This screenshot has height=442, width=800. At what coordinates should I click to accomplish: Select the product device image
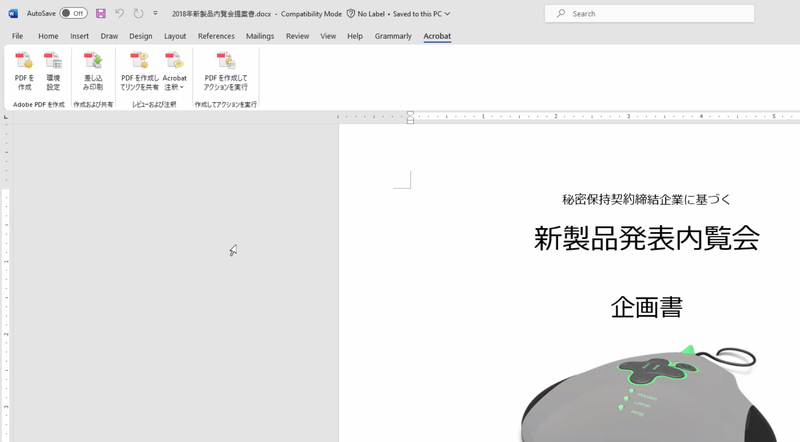pyautogui.click(x=648, y=393)
